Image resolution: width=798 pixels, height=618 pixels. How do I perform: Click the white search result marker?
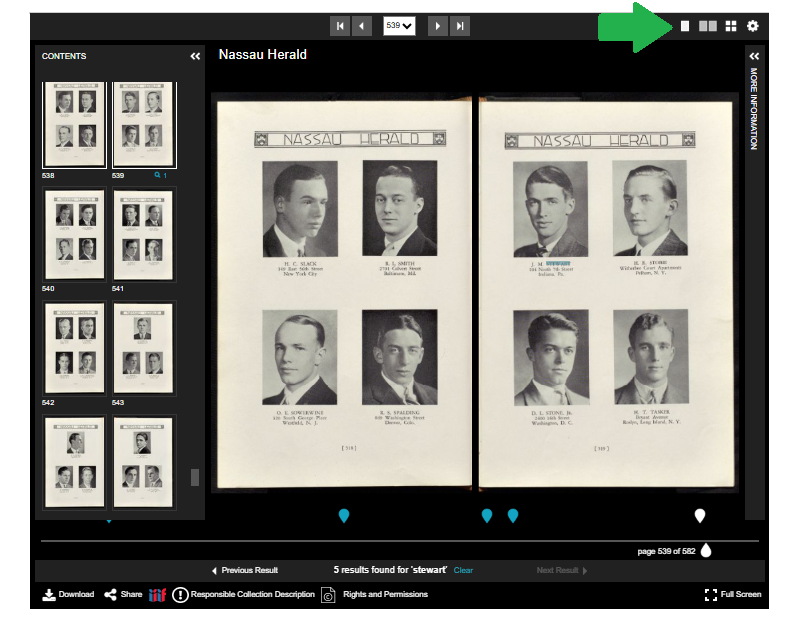[700, 516]
